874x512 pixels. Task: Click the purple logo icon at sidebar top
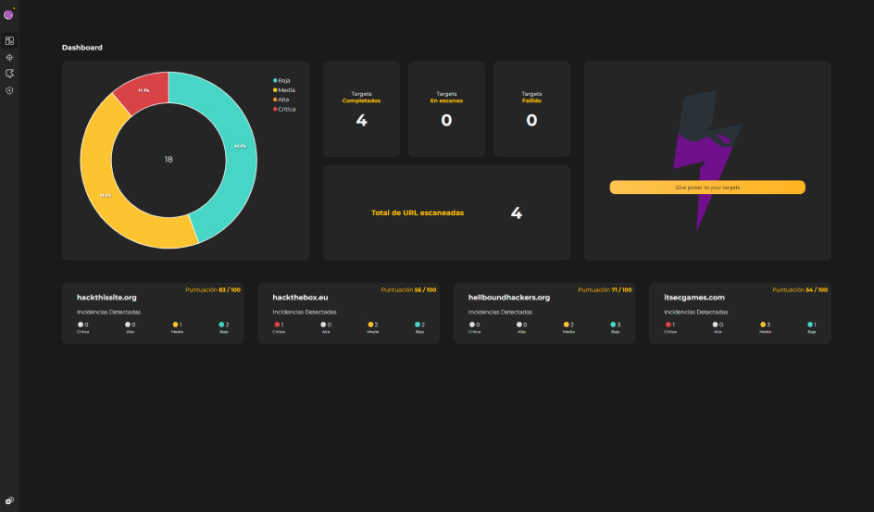[8, 14]
